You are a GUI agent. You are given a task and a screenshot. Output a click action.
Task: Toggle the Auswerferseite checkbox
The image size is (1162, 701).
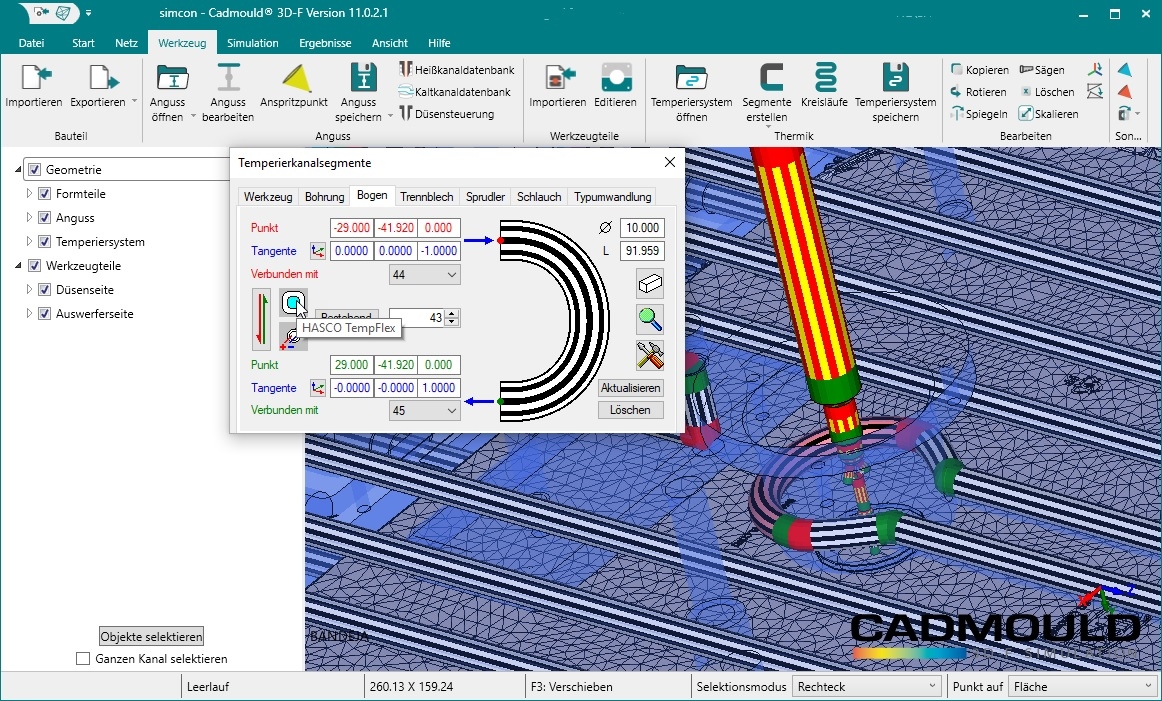(x=44, y=313)
